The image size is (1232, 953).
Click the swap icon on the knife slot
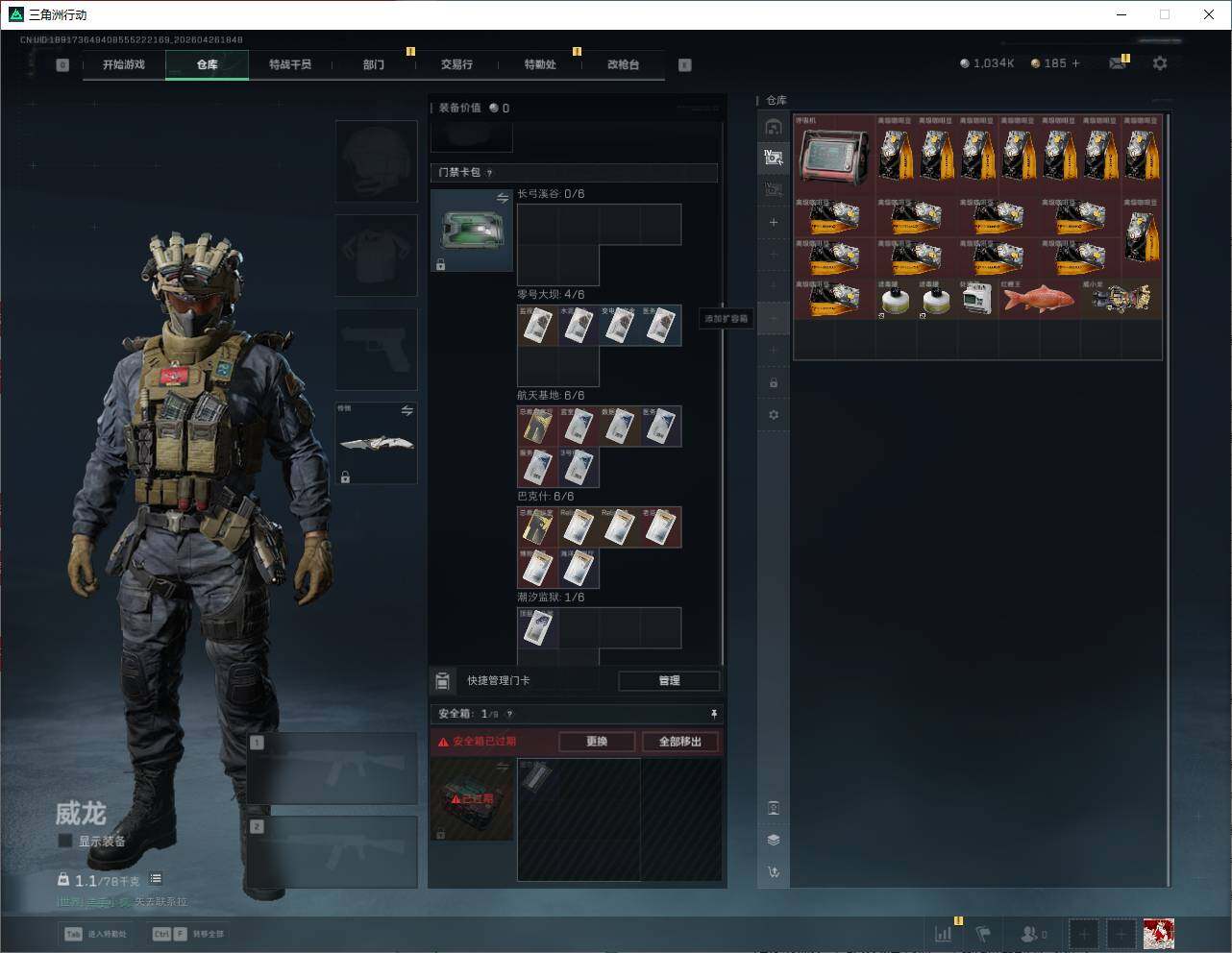pyautogui.click(x=407, y=411)
